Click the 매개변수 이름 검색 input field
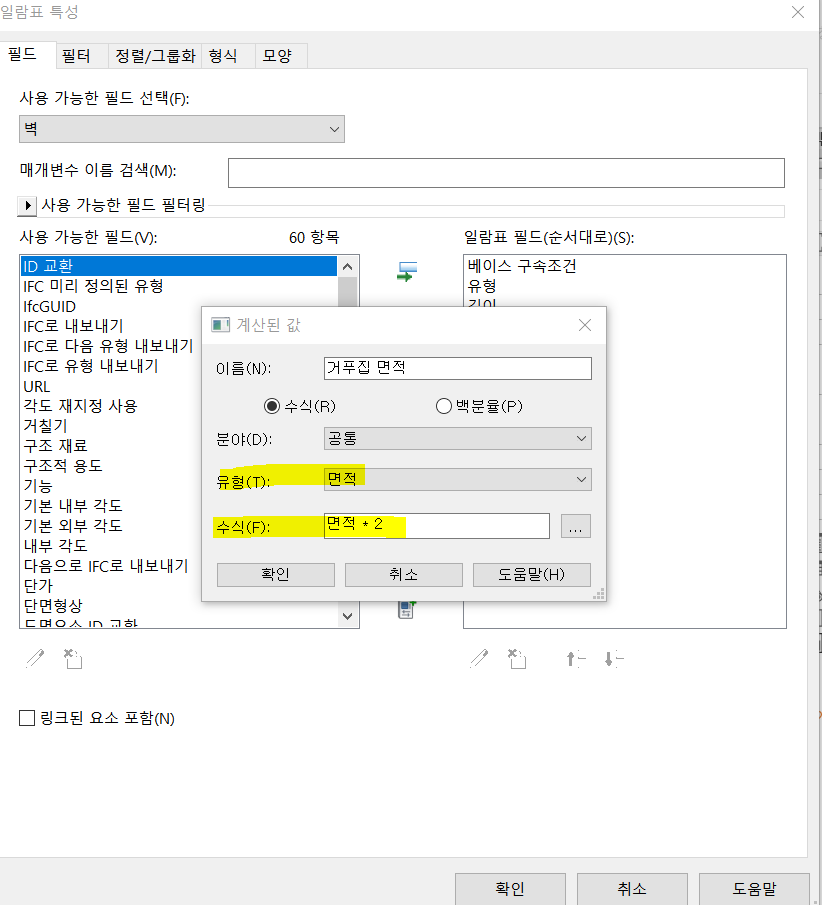822x905 pixels. point(505,172)
